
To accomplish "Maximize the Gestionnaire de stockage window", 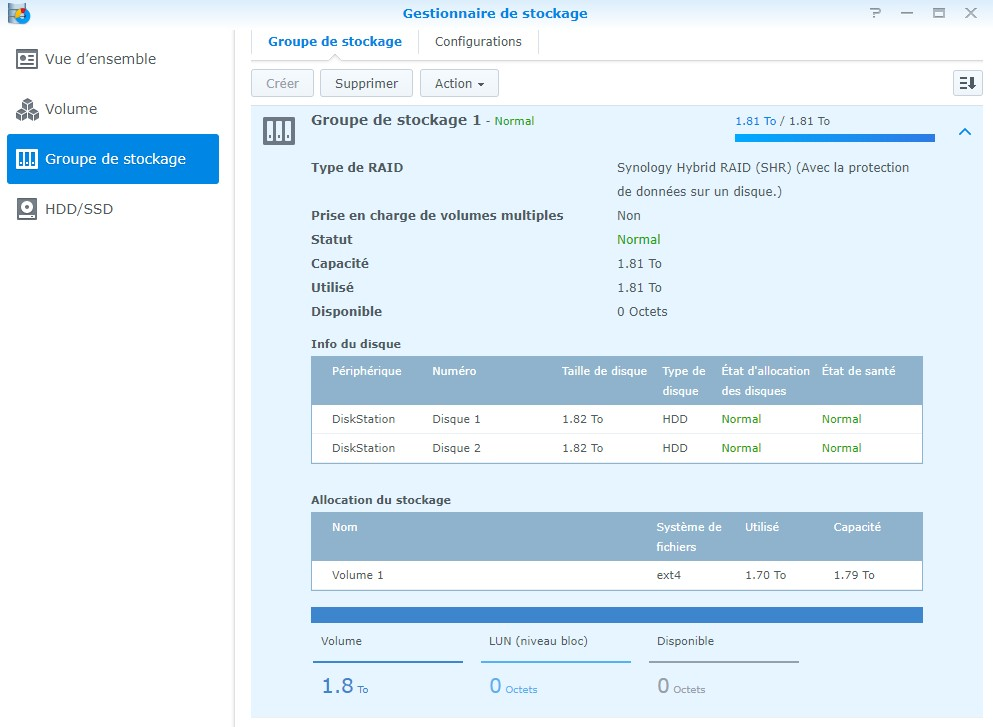I will tap(938, 13).
